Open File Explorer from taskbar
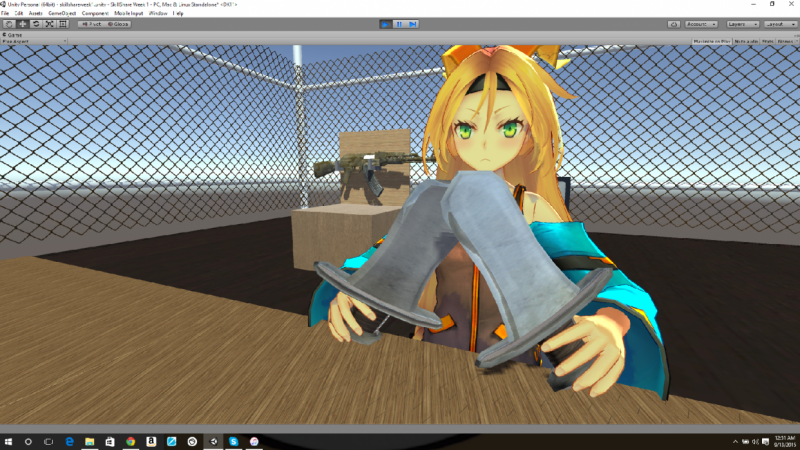 point(90,442)
